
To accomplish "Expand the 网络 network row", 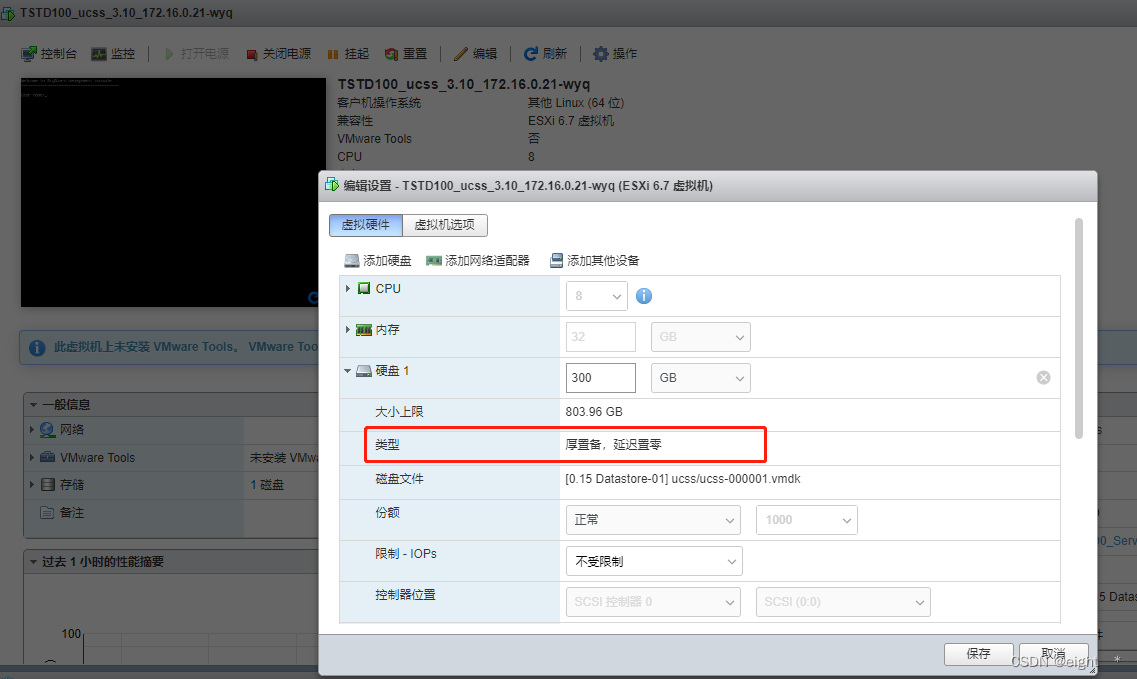I will coord(32,429).
